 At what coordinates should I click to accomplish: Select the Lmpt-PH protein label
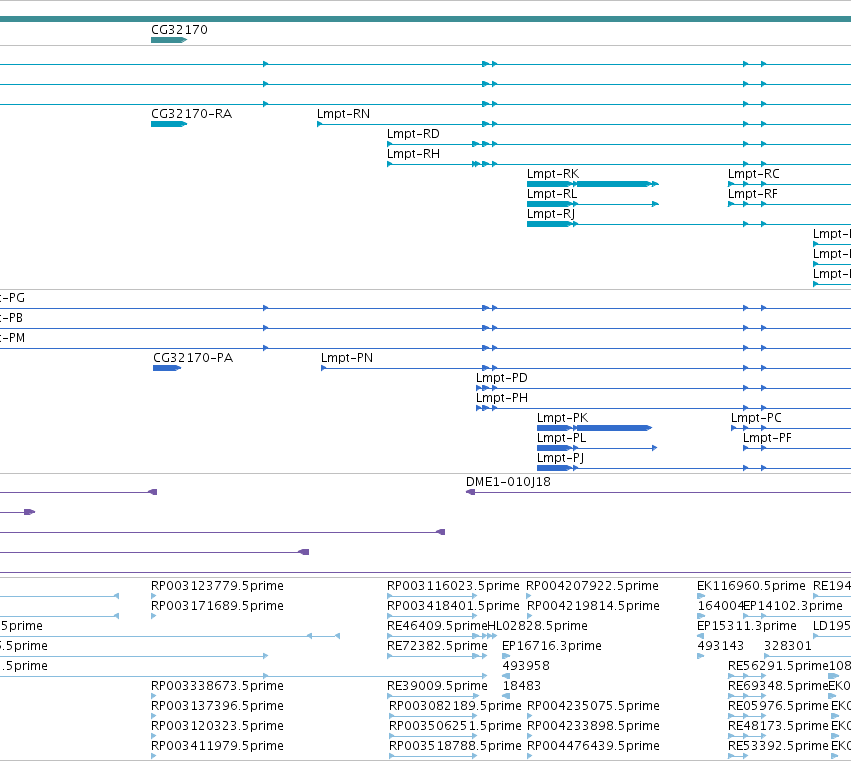501,398
